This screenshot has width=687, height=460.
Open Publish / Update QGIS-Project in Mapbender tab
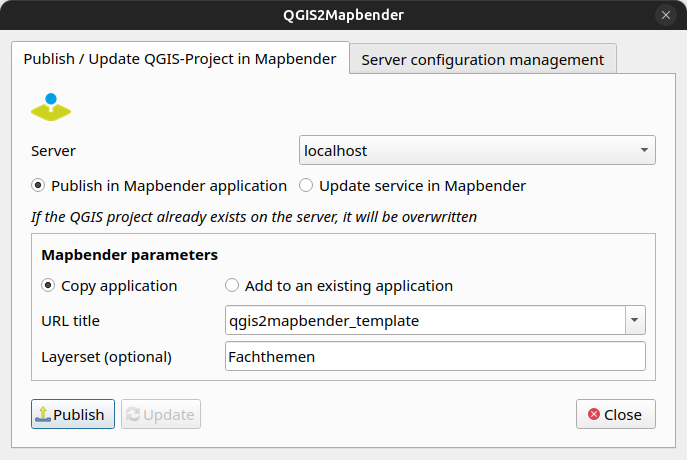click(x=180, y=58)
